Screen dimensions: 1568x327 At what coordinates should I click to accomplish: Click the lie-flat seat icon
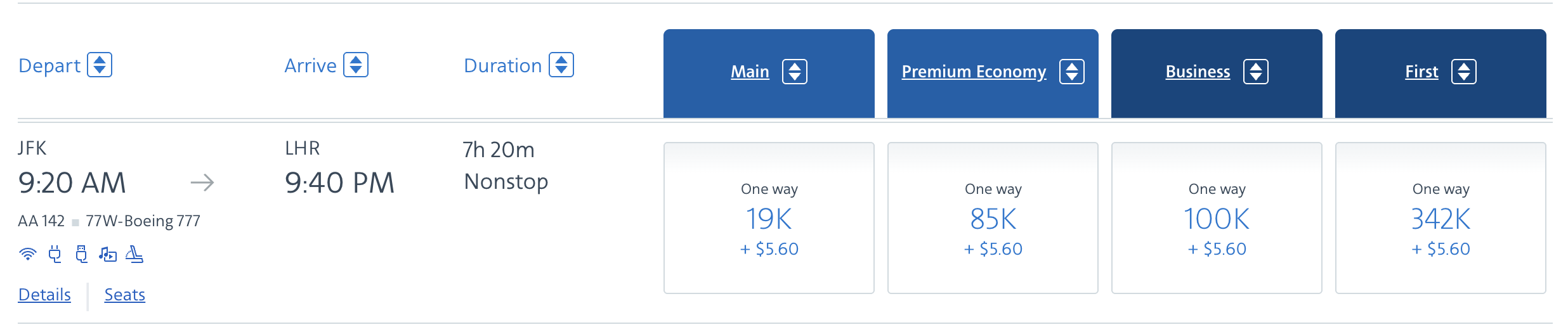coord(134,254)
